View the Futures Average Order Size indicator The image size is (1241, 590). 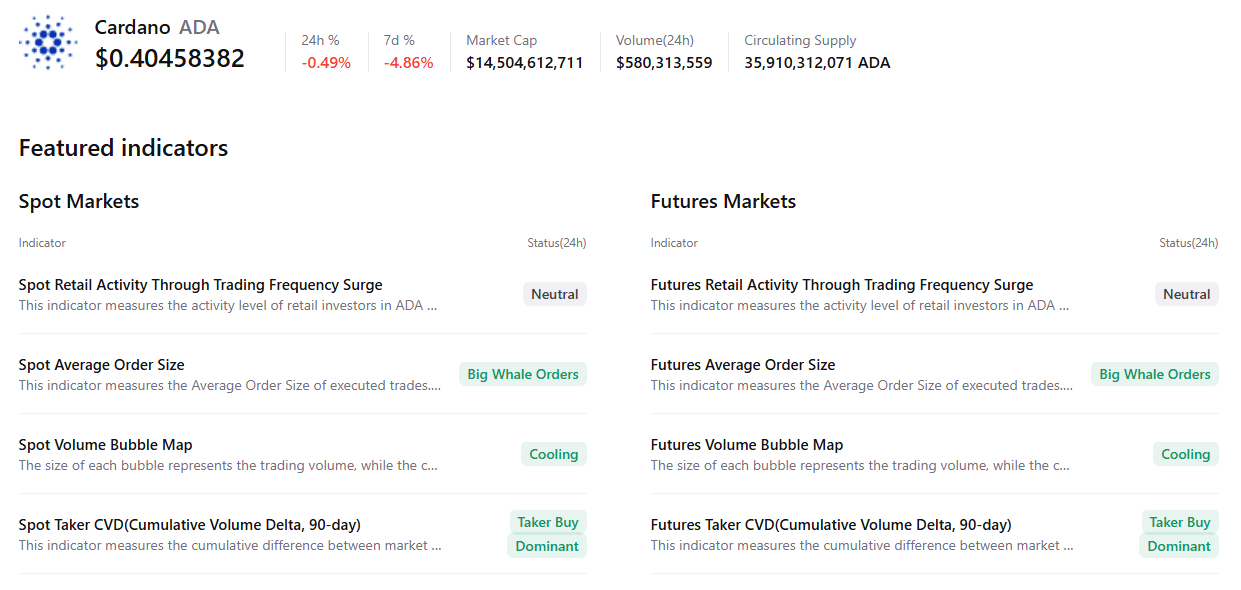[x=742, y=365]
